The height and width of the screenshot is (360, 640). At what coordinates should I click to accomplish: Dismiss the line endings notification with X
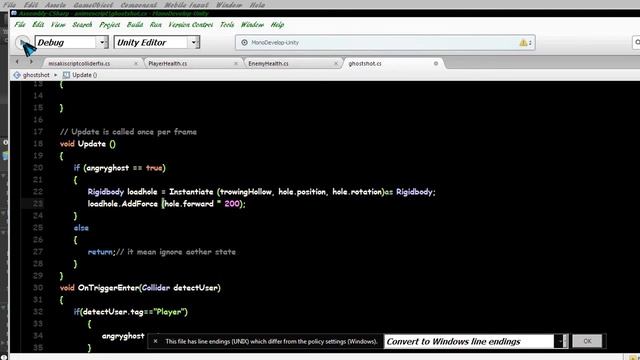coord(155,341)
